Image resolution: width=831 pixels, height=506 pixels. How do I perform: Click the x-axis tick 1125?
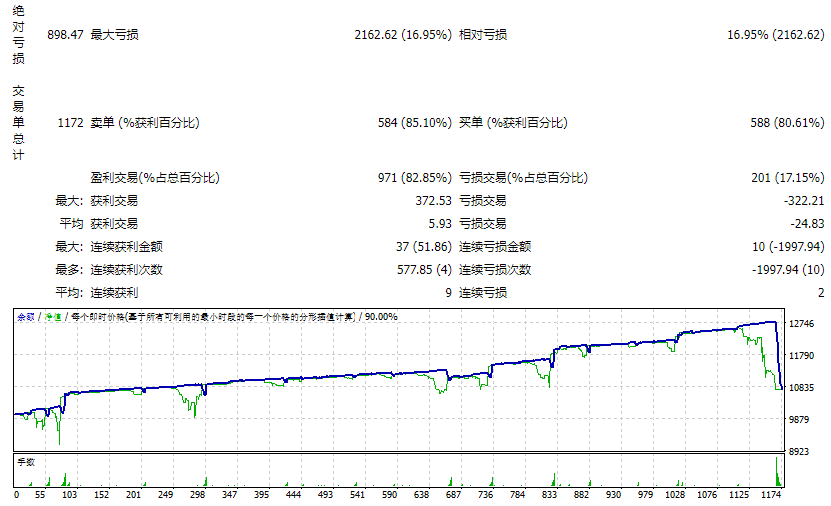pyautogui.click(x=739, y=495)
